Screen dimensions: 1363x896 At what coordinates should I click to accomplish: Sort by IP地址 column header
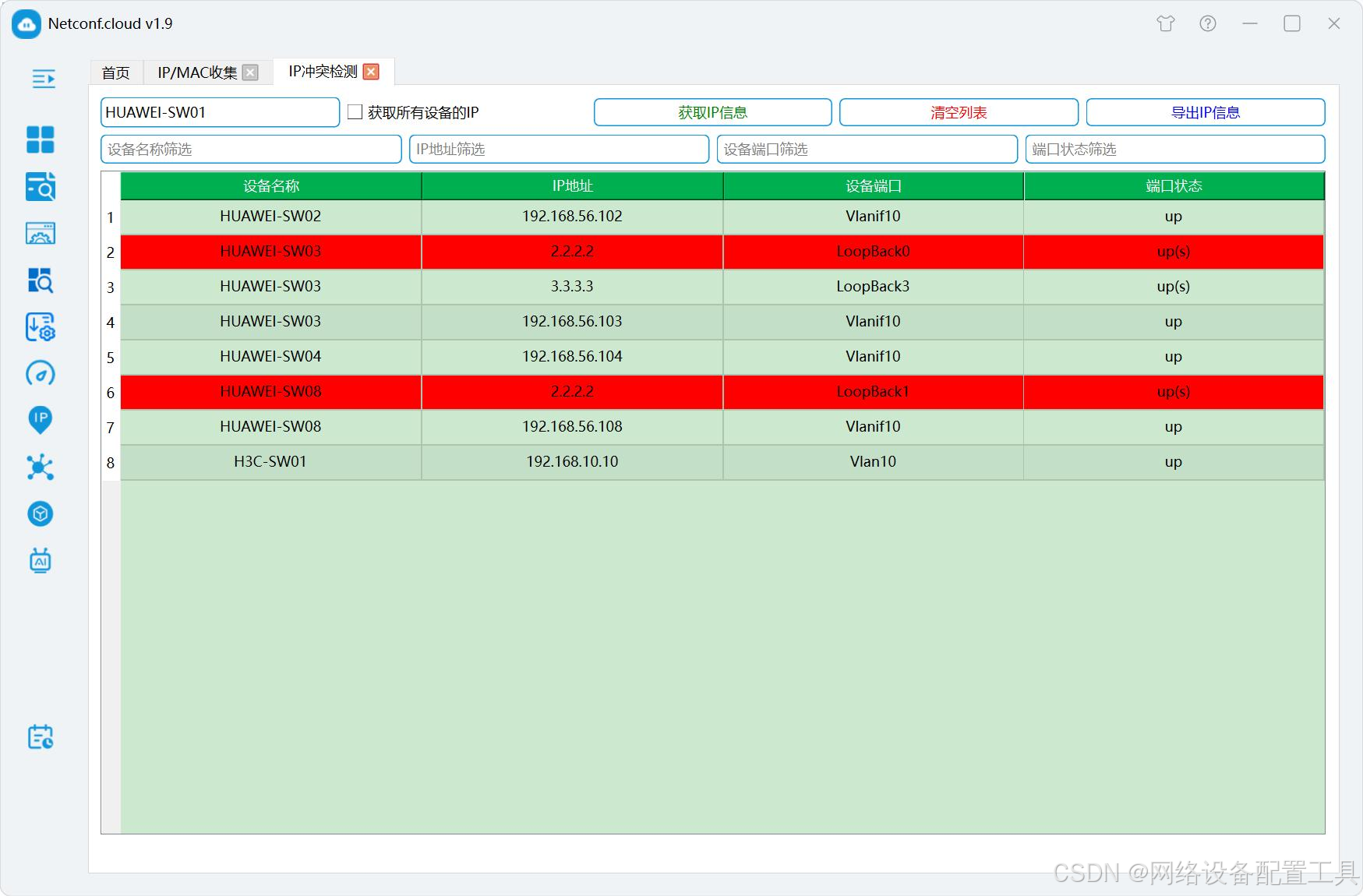[573, 185]
